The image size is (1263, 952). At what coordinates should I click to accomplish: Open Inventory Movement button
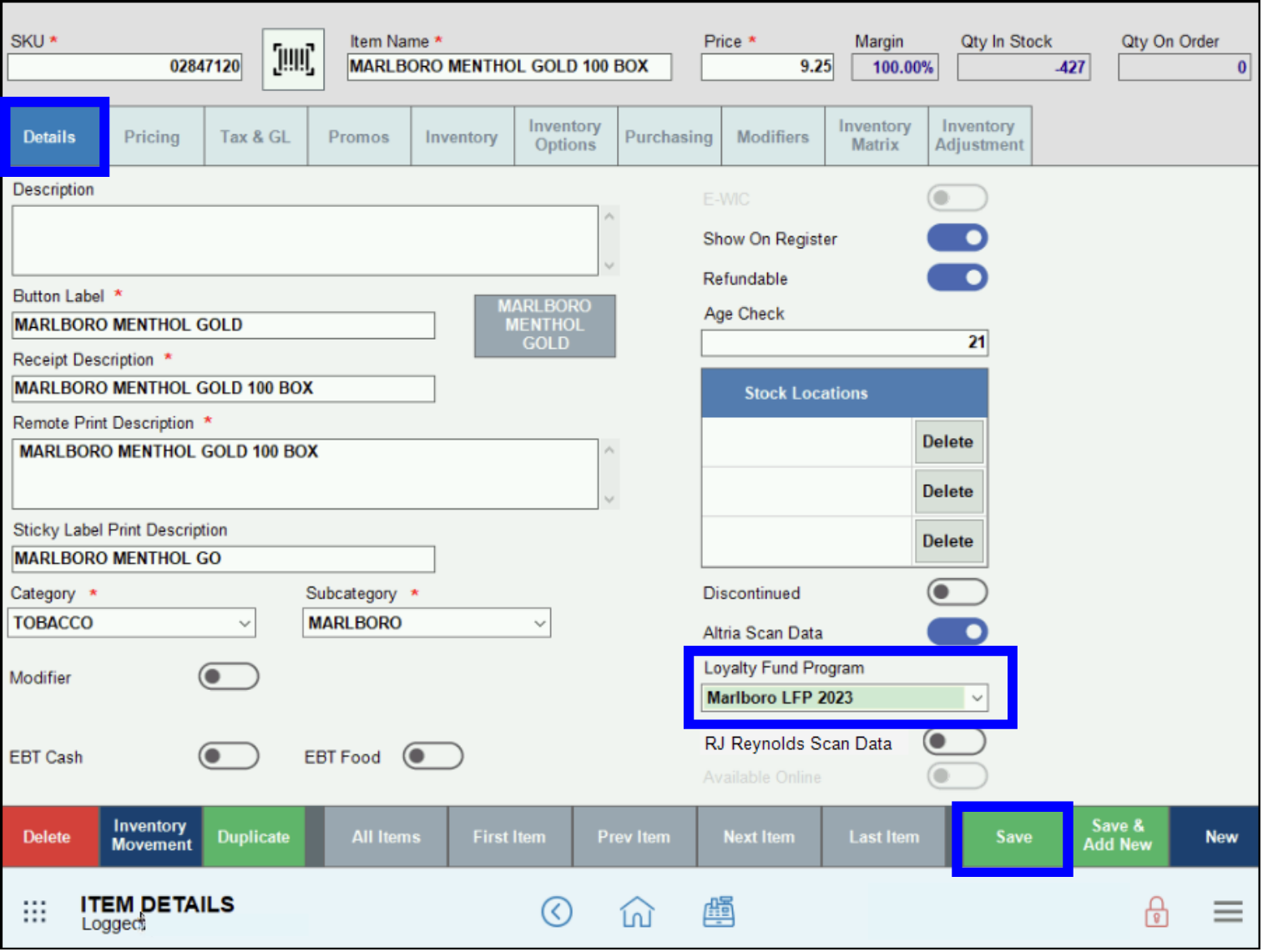[x=151, y=837]
